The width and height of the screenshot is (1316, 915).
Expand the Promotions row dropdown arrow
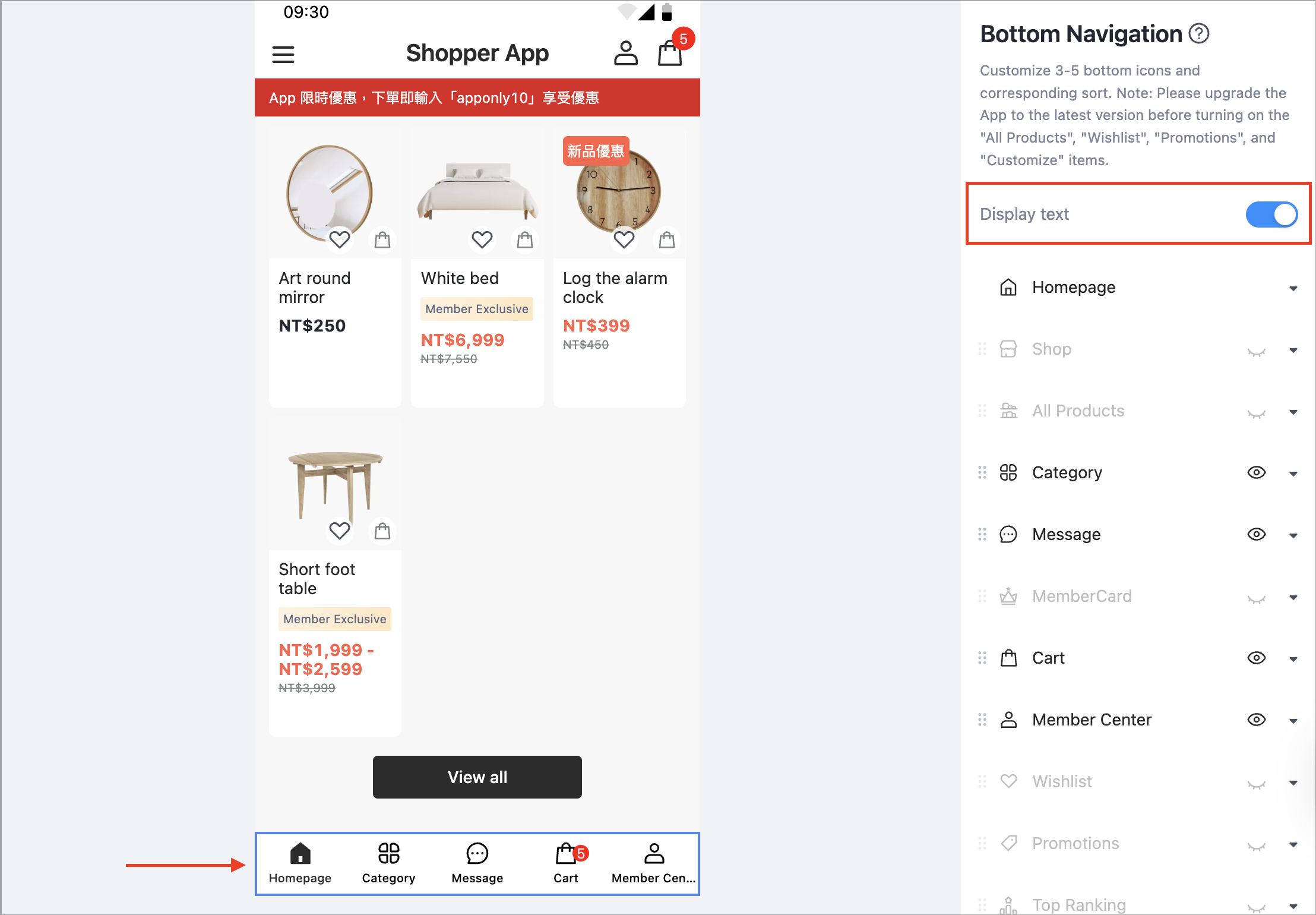click(1293, 845)
